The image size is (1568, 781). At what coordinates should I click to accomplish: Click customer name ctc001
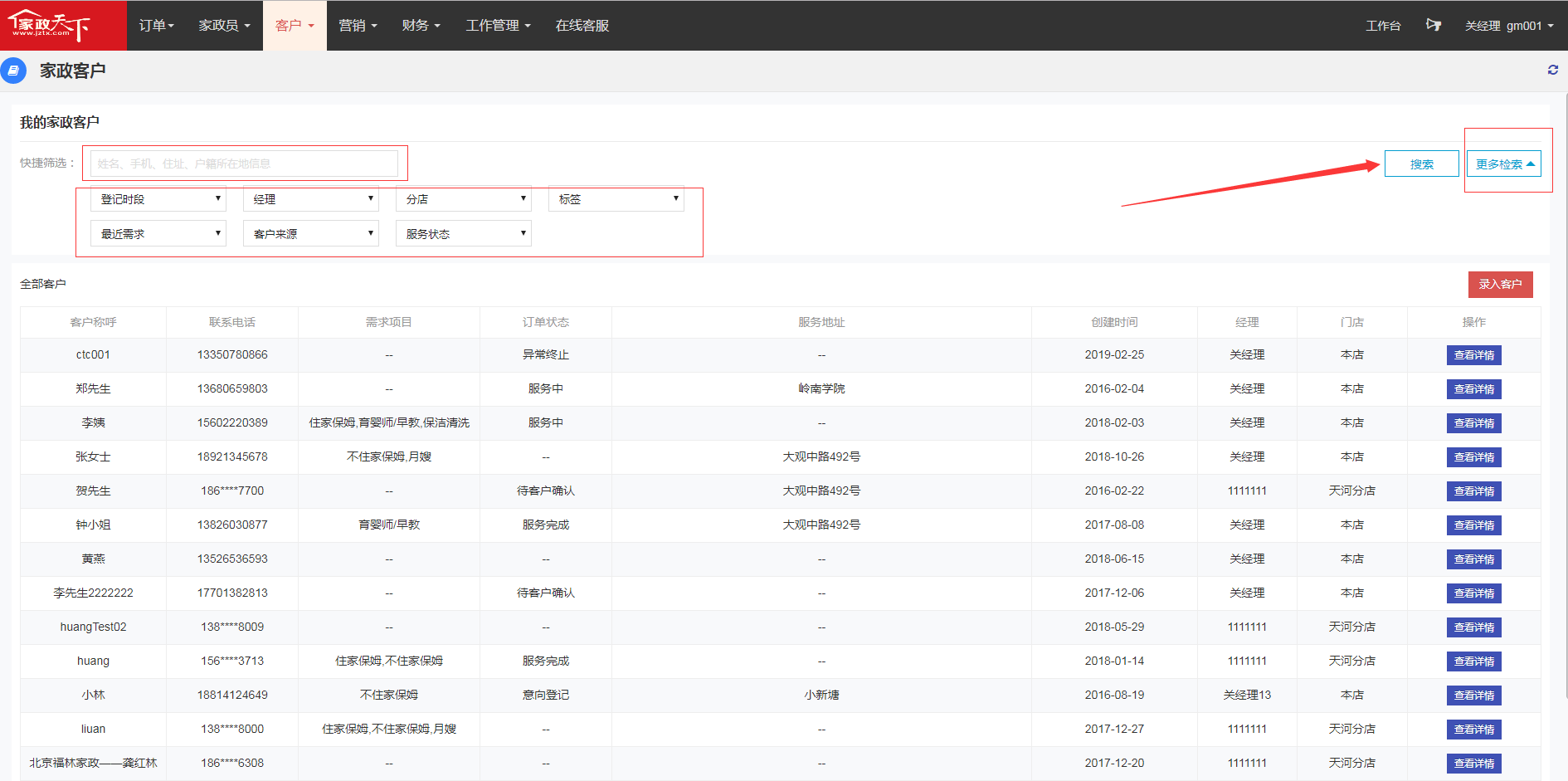(x=93, y=354)
